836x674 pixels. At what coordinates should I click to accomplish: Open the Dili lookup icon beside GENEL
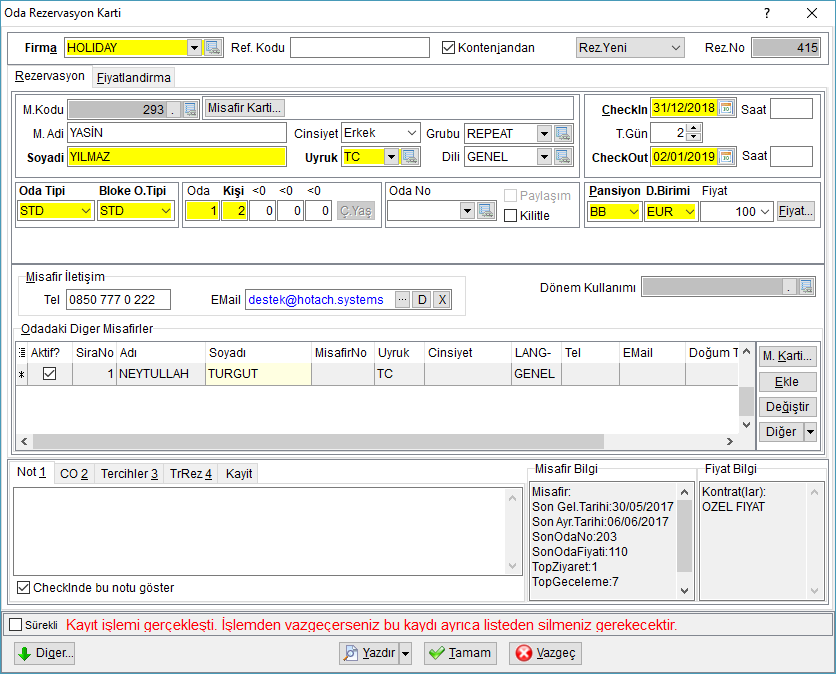(x=562, y=157)
